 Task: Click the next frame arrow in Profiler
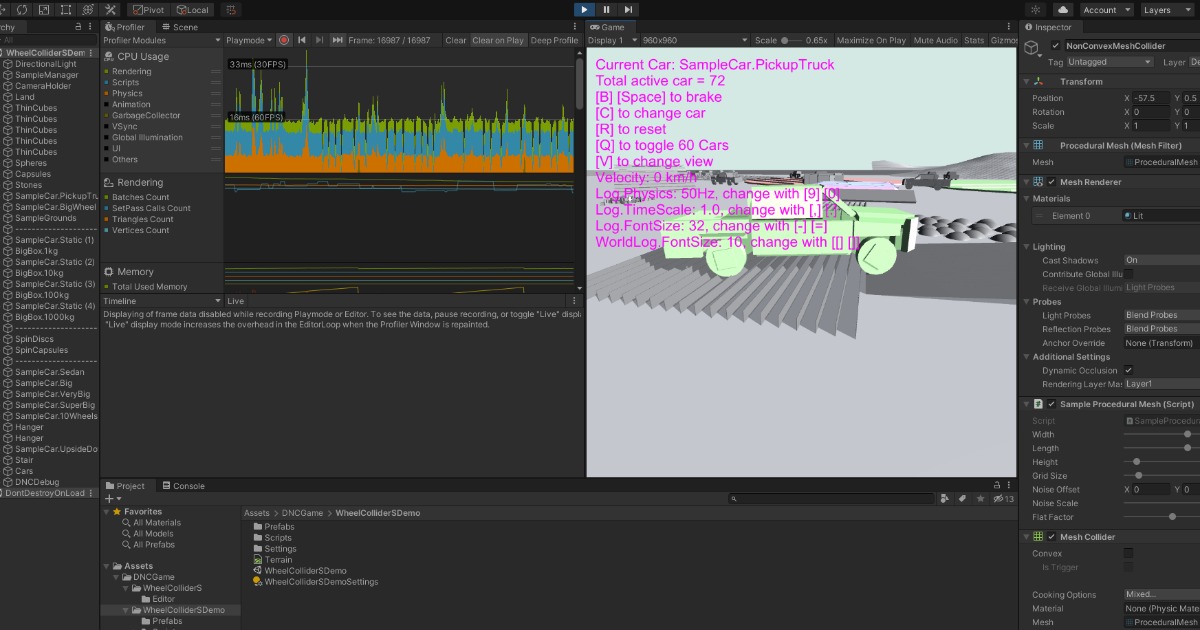click(x=319, y=40)
